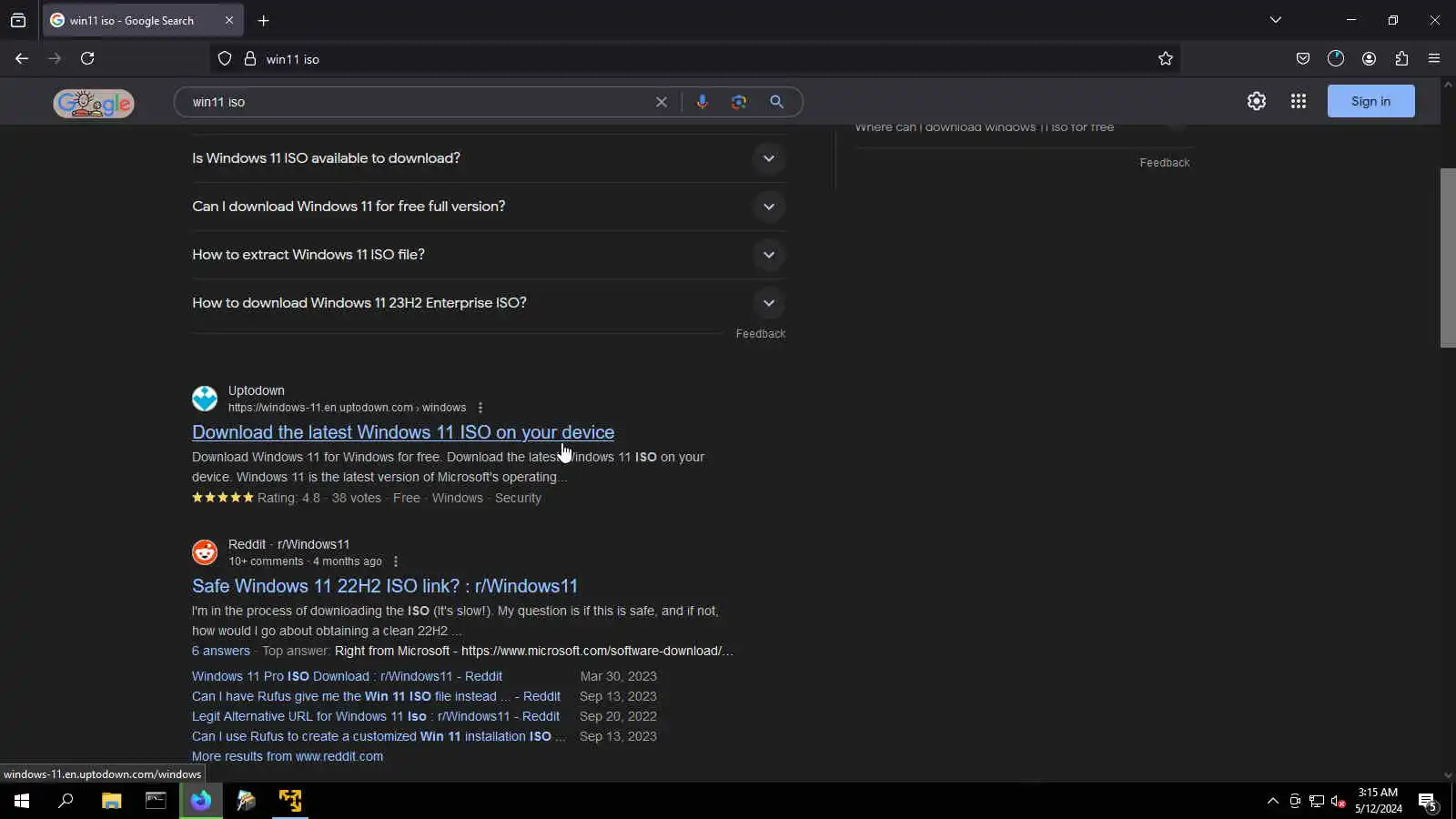Clear the Google search box text
Screen dimensions: 1456x819
(662, 102)
